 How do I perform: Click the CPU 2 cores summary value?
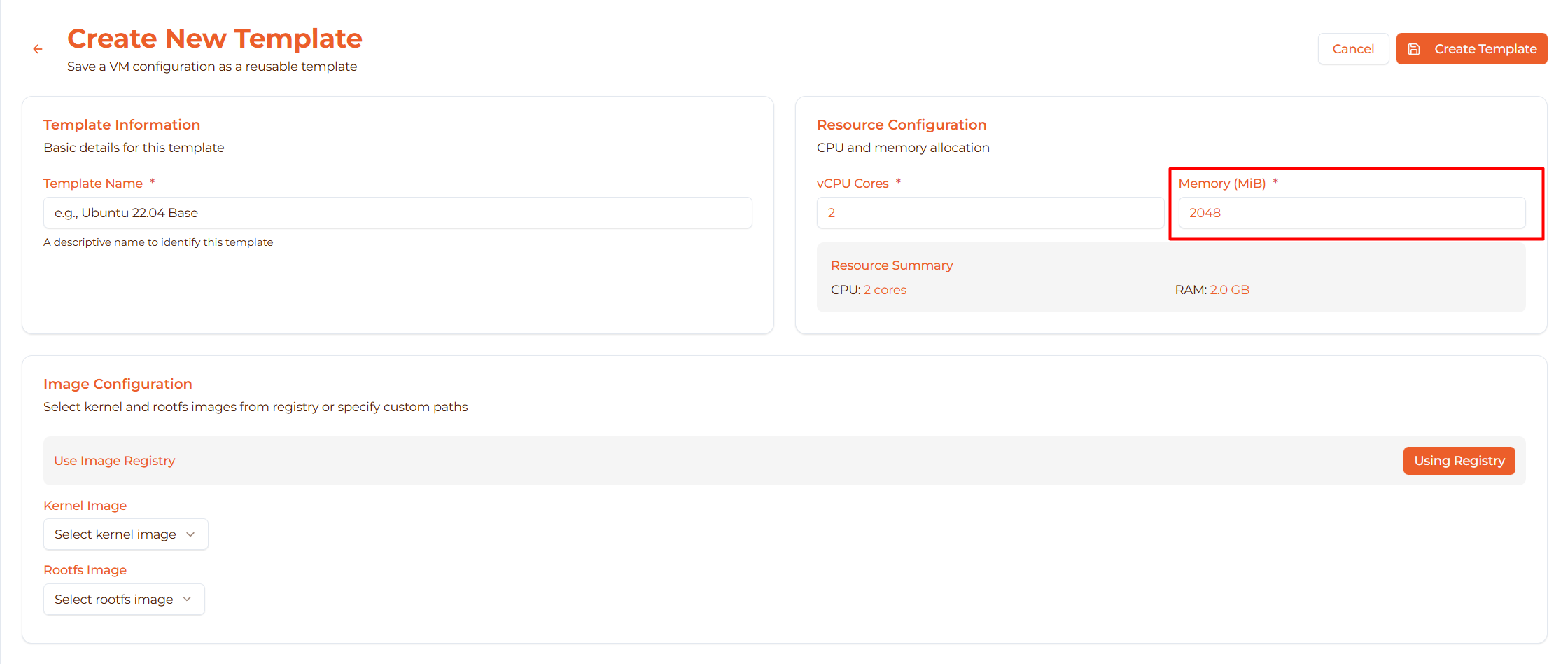pyautogui.click(x=885, y=290)
